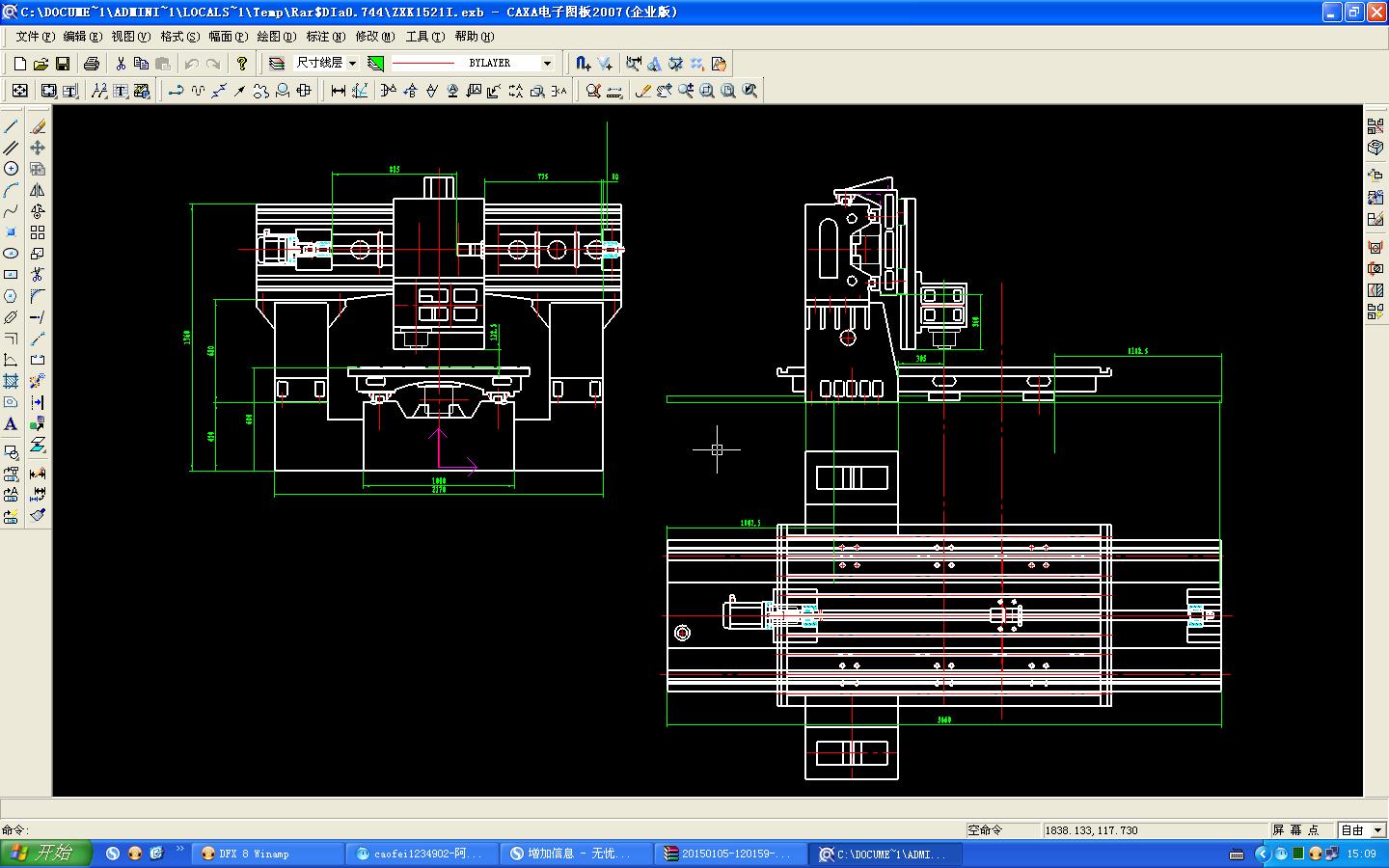This screenshot has width=1389, height=868.
Task: Select the Line drawing tool
Action: (x=12, y=126)
